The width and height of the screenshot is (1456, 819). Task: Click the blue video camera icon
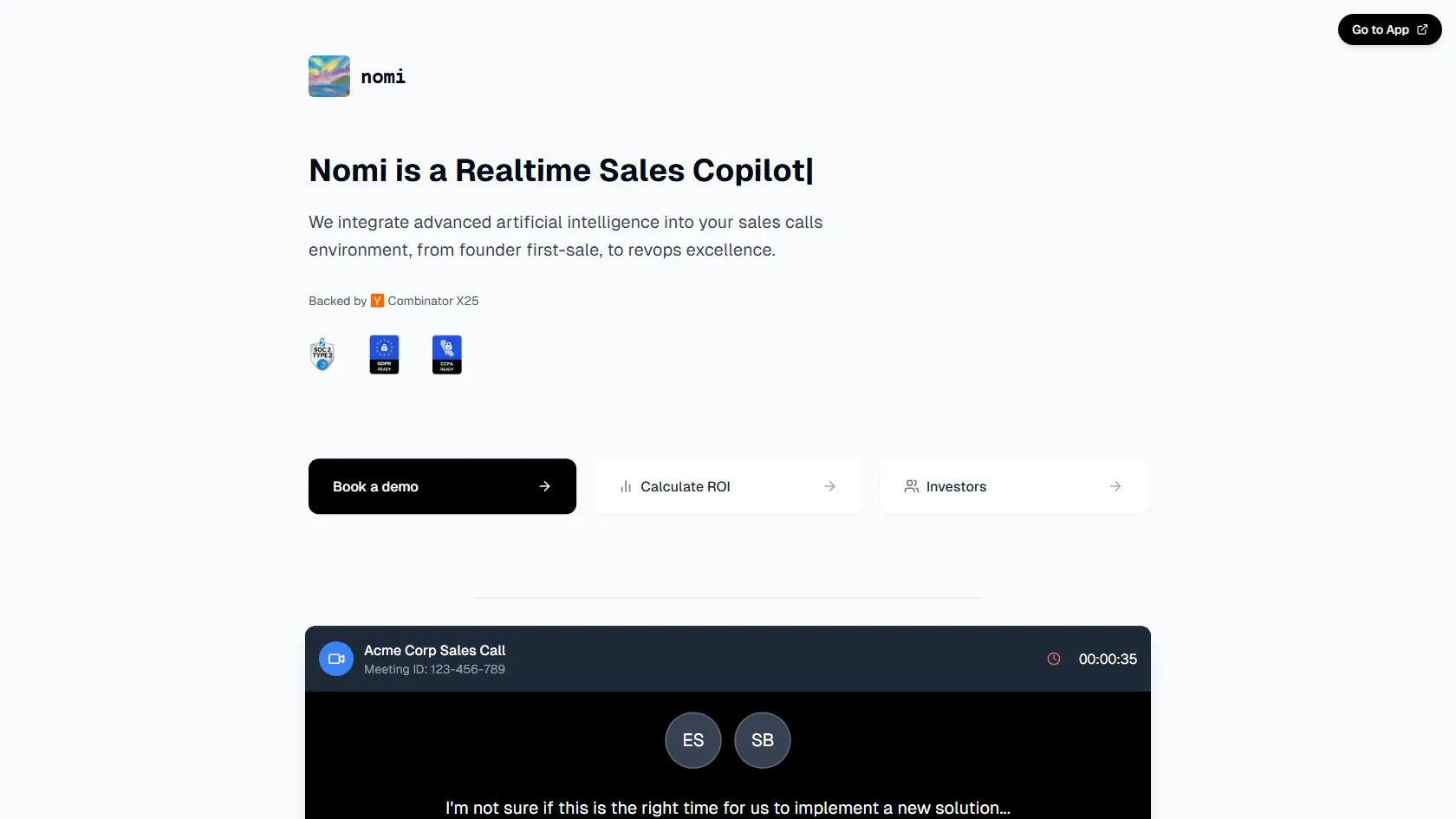(x=336, y=659)
